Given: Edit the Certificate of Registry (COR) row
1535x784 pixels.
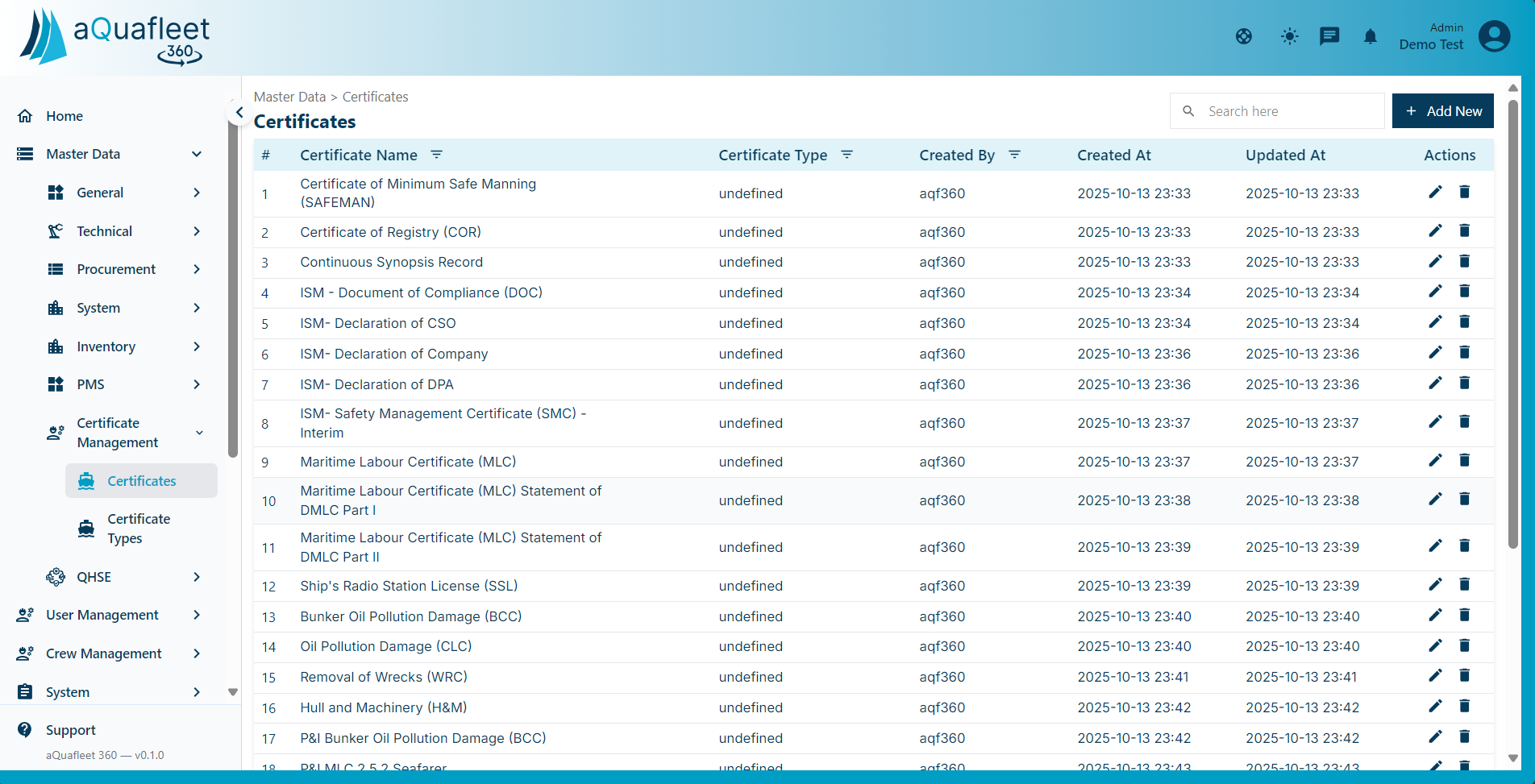Looking at the screenshot, I should point(1435,230).
